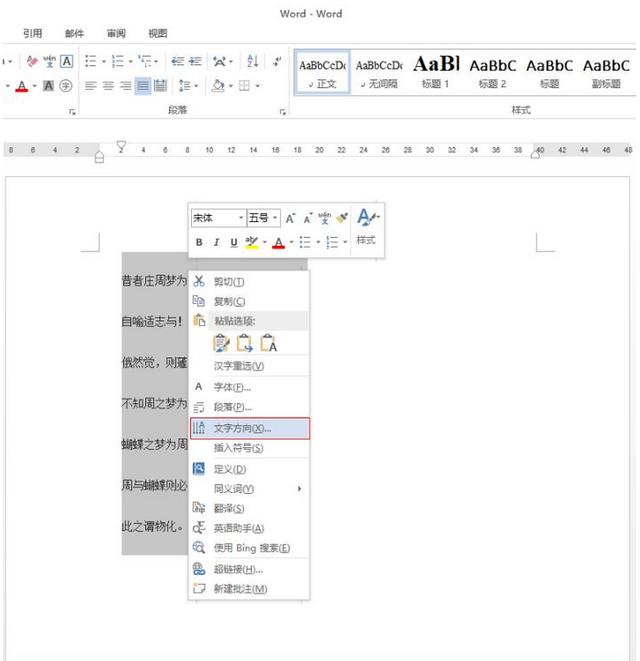640x661 pixels.
Task: Apply numbering from the mini toolbar
Action: coord(332,242)
